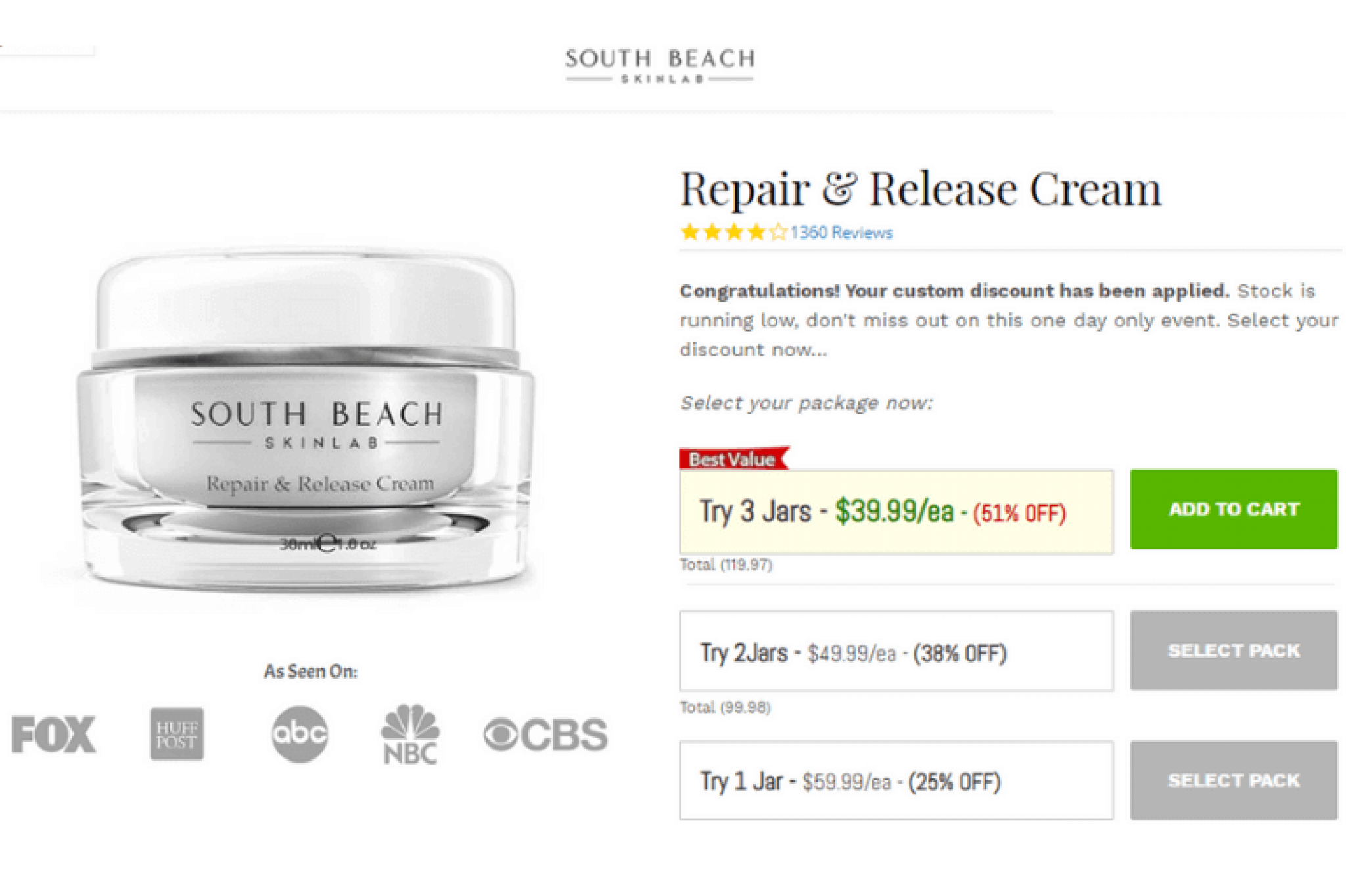This screenshot has width=1346, height=896.
Task: Click the FOX logo icon
Action: point(53,734)
